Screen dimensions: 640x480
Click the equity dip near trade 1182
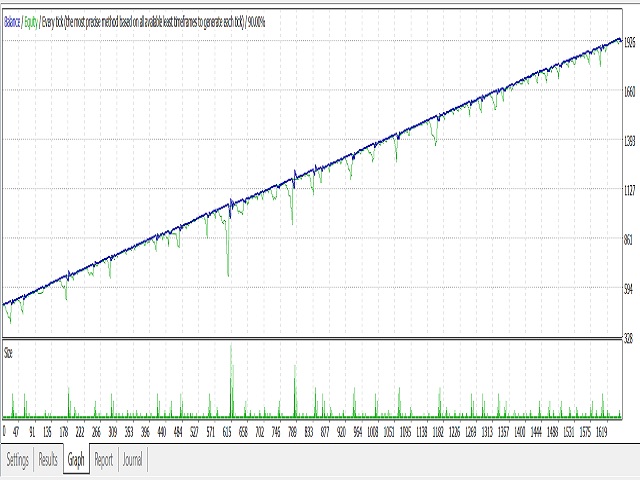pos(435,143)
